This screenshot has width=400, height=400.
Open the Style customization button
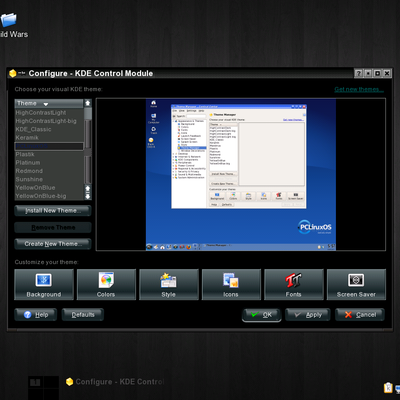coord(169,285)
